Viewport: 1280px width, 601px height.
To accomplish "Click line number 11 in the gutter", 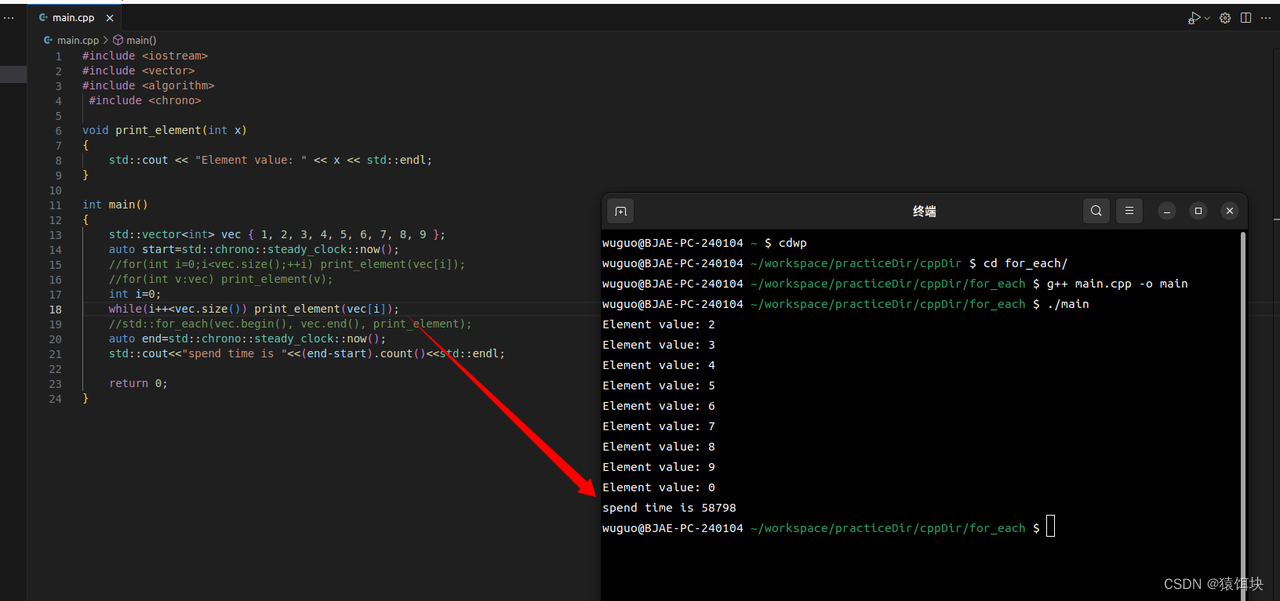I will click(x=55, y=204).
